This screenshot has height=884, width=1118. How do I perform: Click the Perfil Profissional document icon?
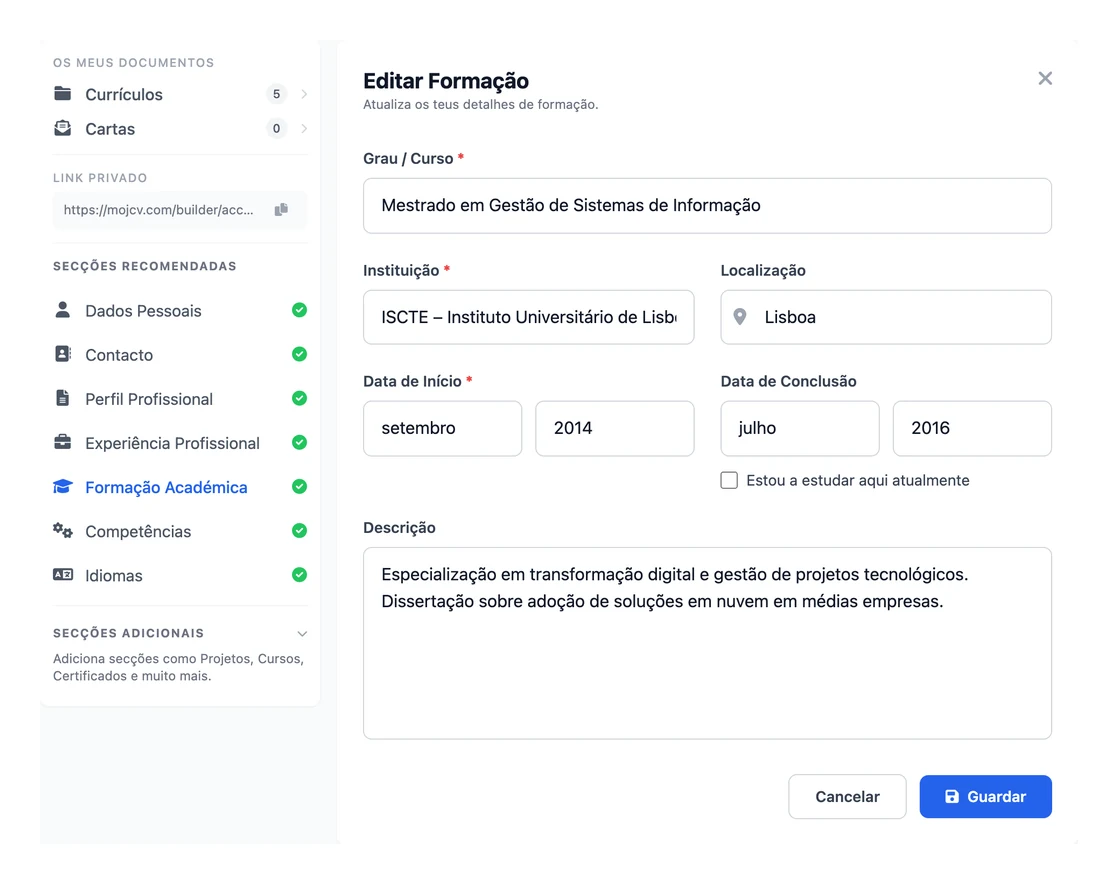tap(63, 398)
